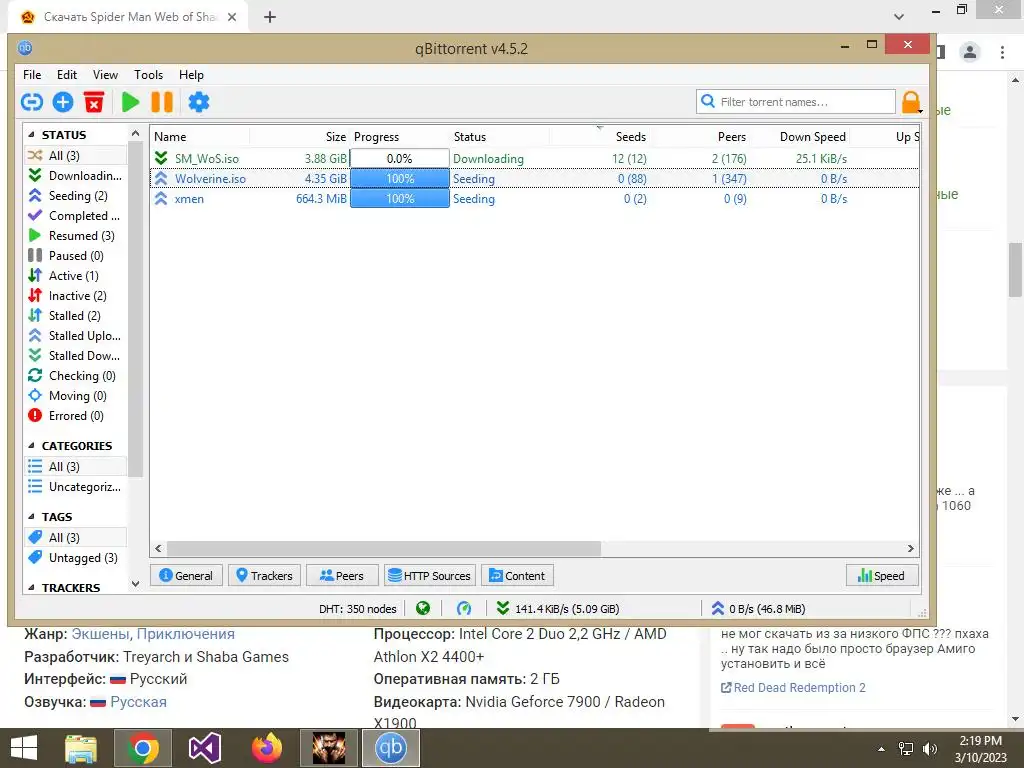
Task: Switch to the Trackers tab
Action: (x=264, y=575)
